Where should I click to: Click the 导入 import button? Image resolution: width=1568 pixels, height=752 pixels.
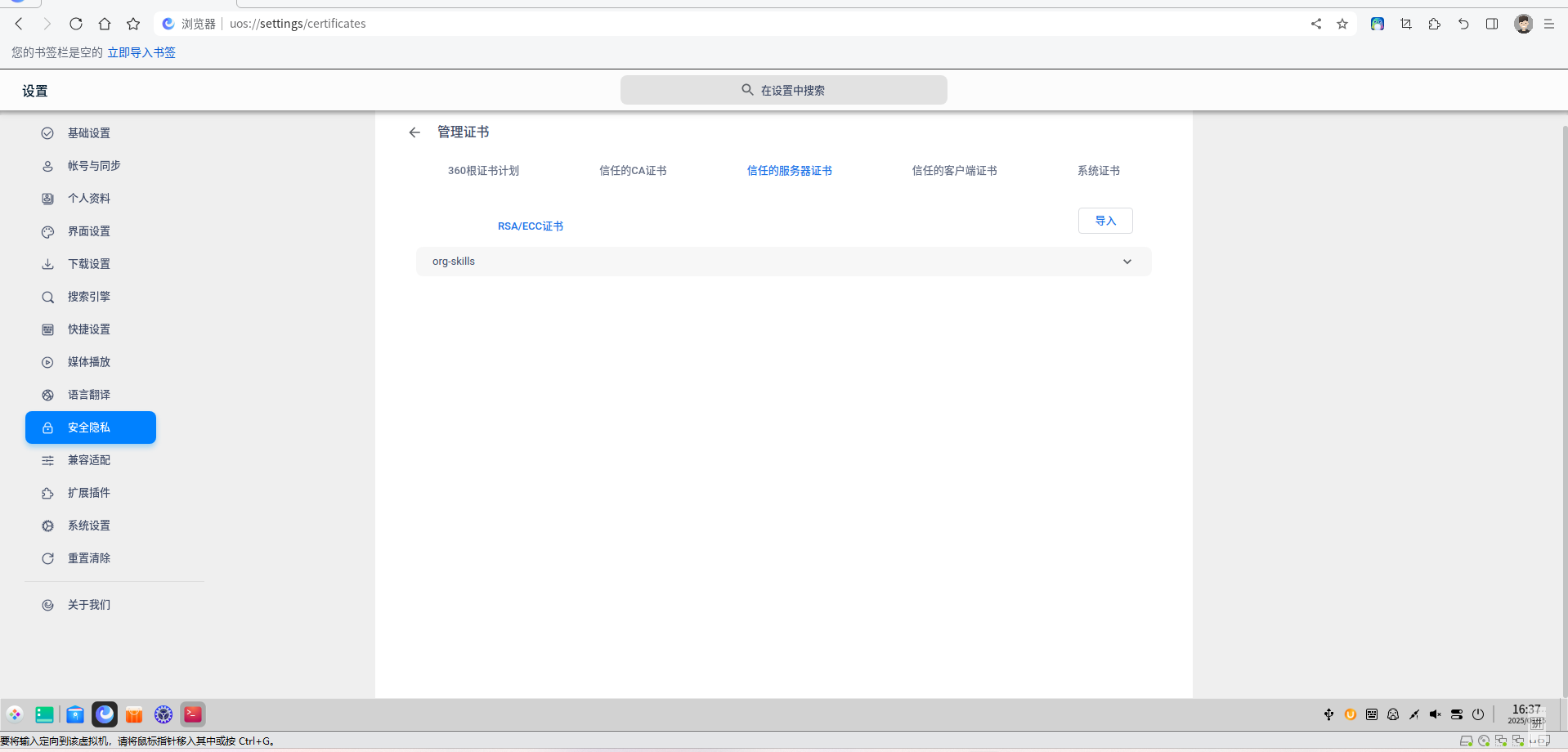tap(1105, 221)
